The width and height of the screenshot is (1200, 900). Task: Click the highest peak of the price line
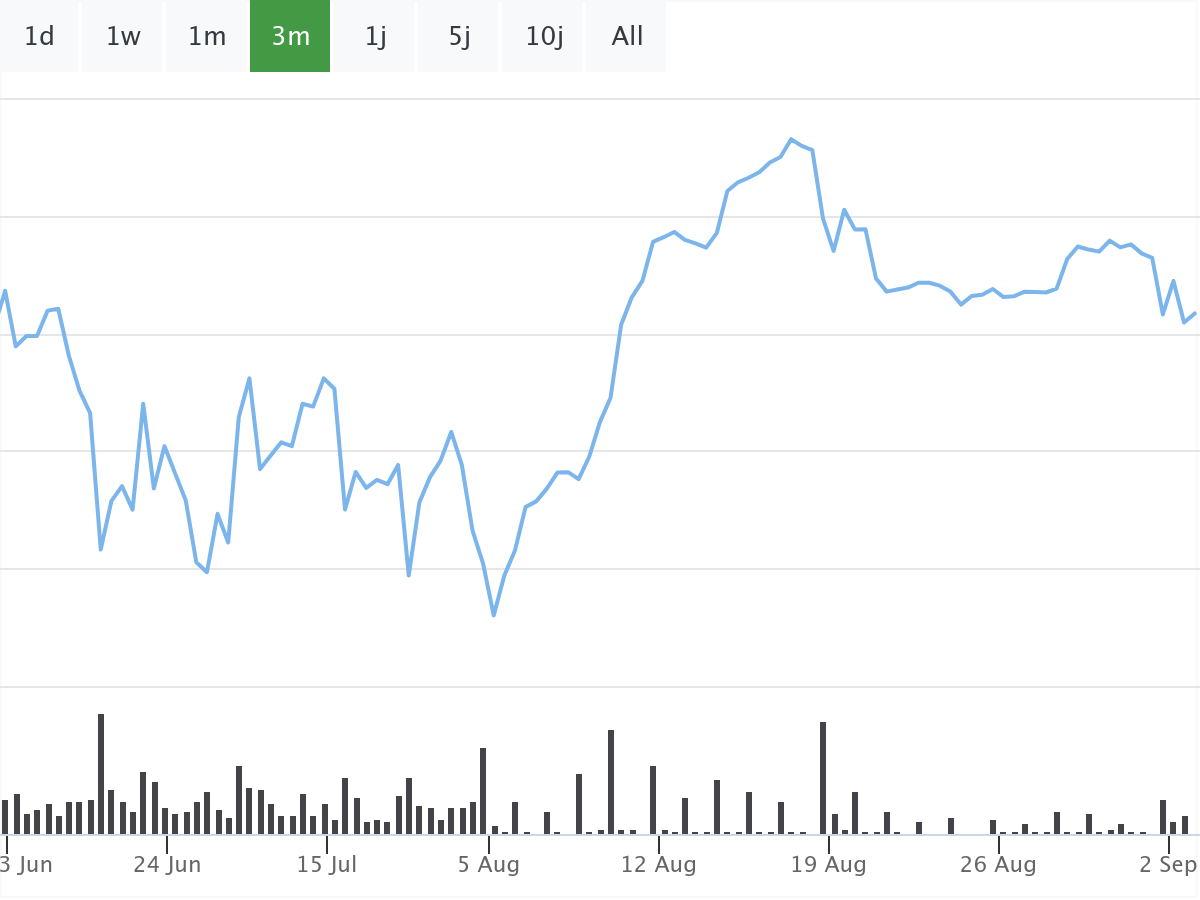click(791, 139)
